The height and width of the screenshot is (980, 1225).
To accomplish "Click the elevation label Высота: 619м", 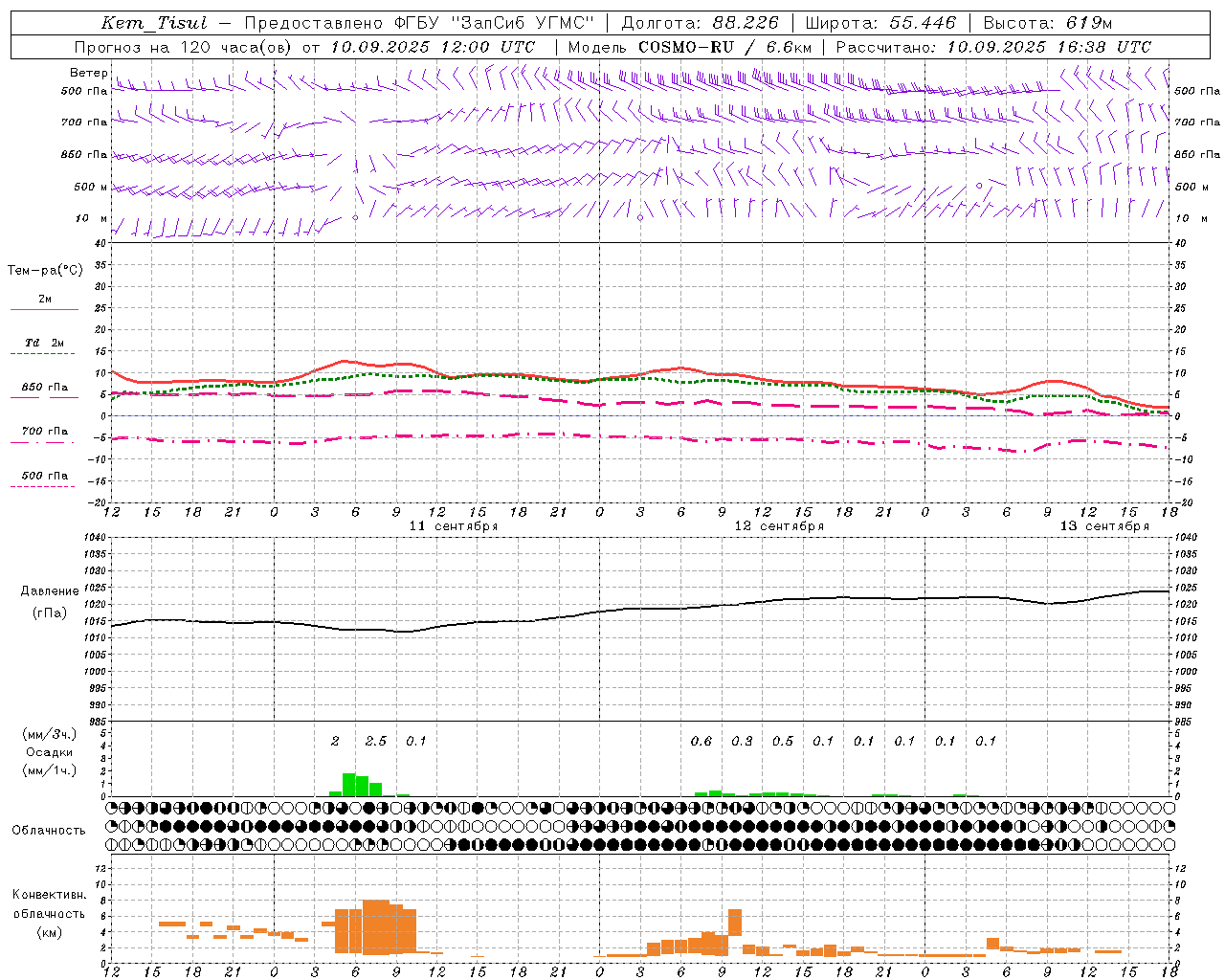I will click(1048, 23).
